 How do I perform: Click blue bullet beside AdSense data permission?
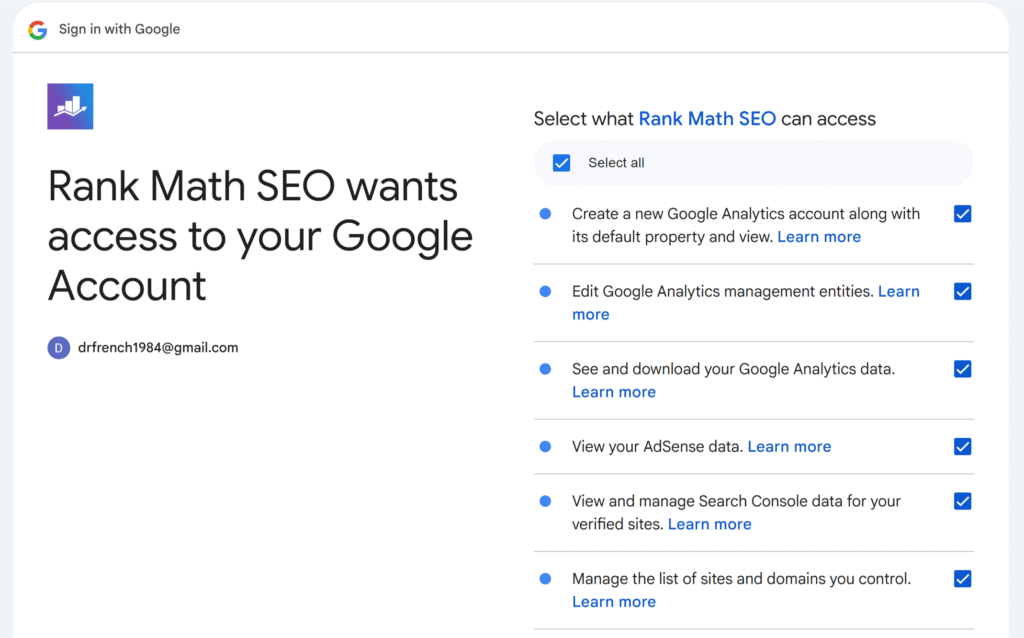click(545, 447)
